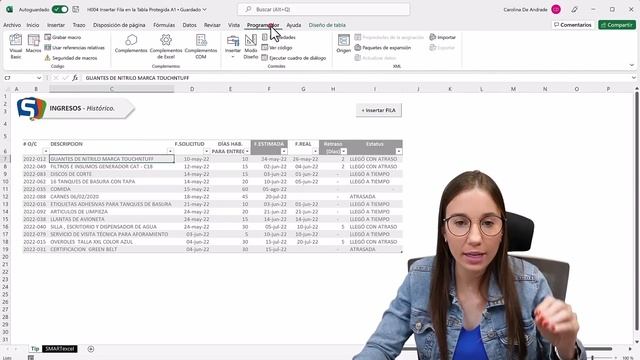Open Seguridad de macros settings
The height and width of the screenshot is (360, 640).
(71, 58)
